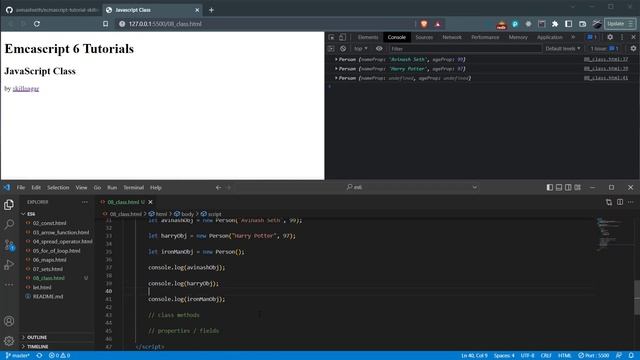Focus the console Filter input

pyautogui.click(x=465, y=49)
